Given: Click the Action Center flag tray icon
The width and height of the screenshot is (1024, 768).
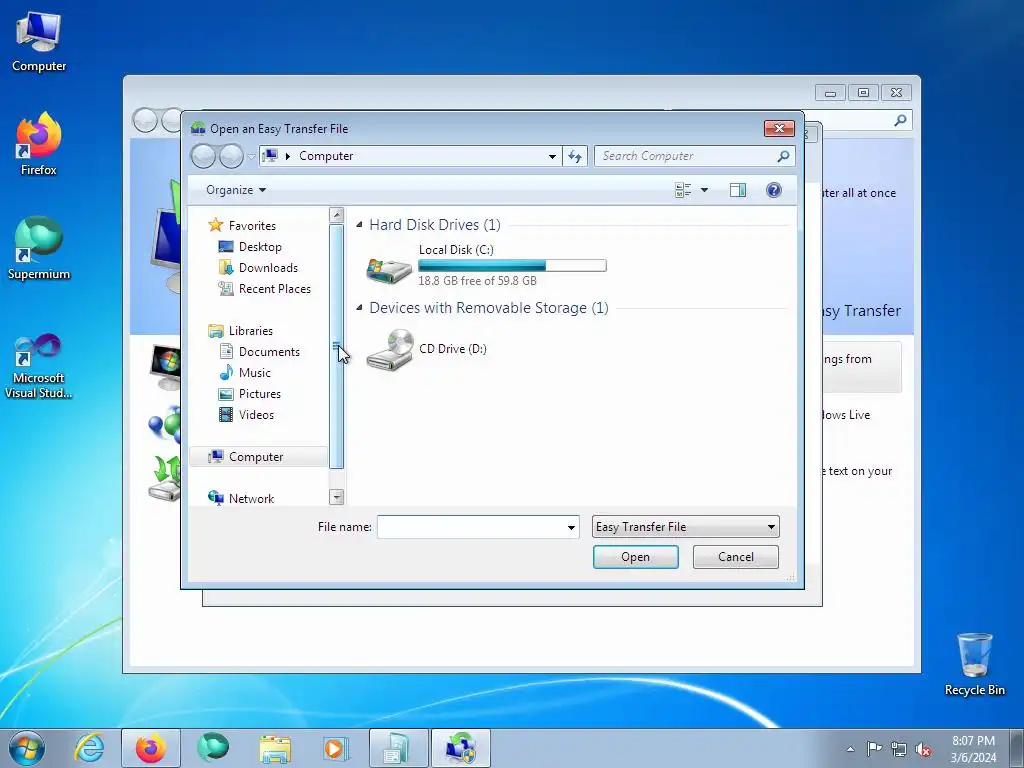Looking at the screenshot, I should (x=874, y=749).
